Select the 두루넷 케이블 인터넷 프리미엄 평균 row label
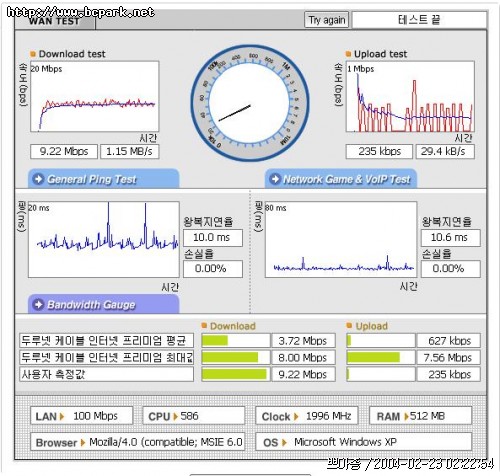This screenshot has height=476, width=500. pyautogui.click(x=106, y=341)
